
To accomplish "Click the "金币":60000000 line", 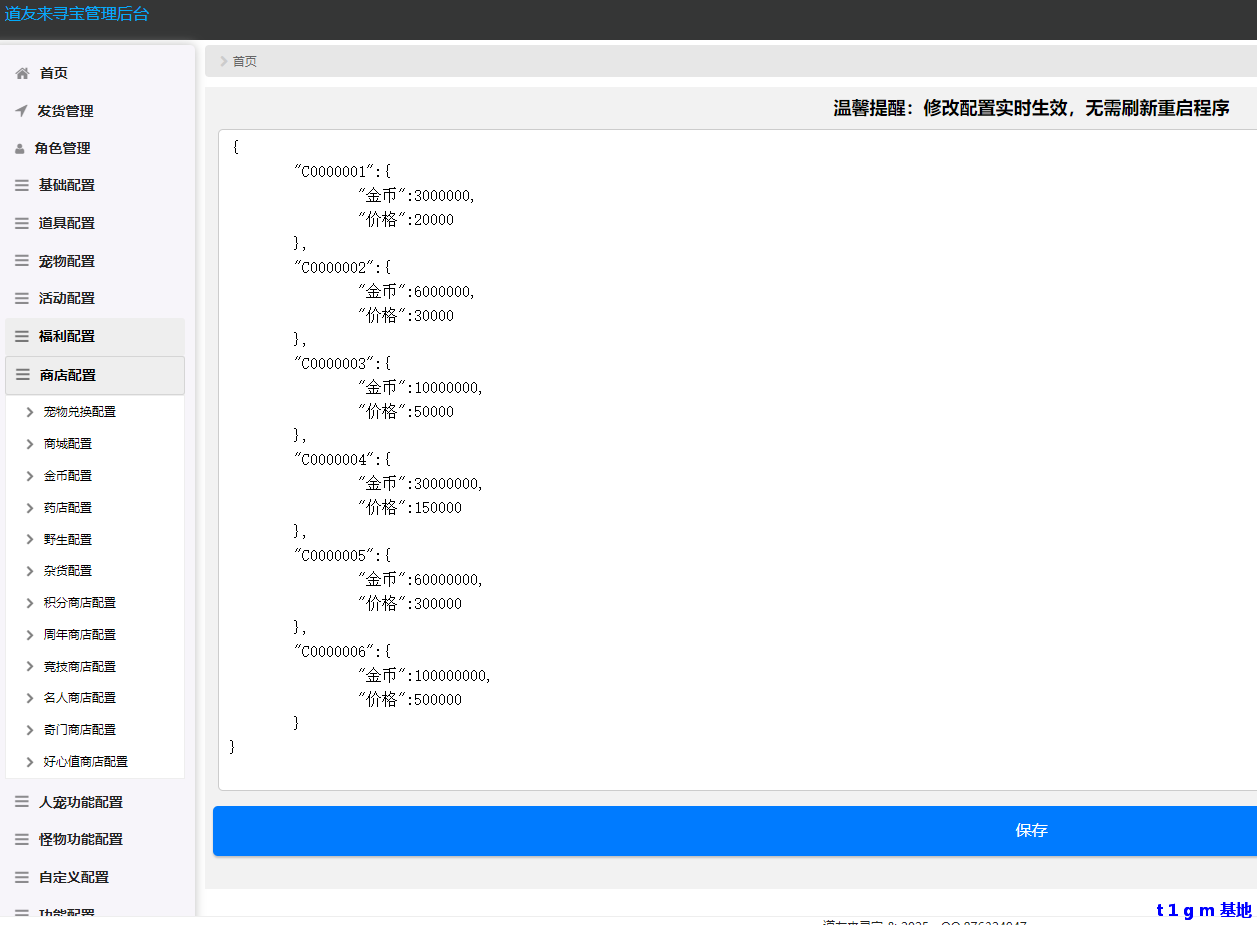I will (x=421, y=579).
